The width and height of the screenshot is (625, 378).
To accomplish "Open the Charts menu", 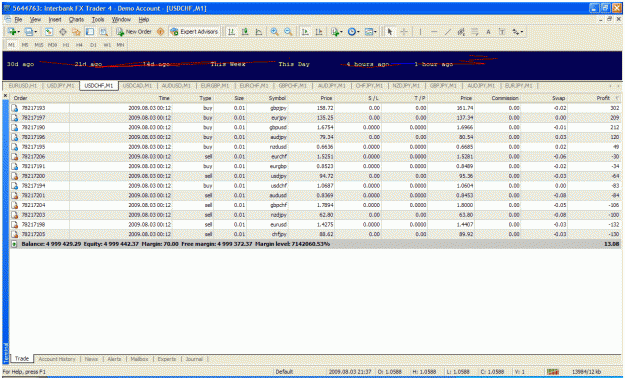I will [x=76, y=20].
